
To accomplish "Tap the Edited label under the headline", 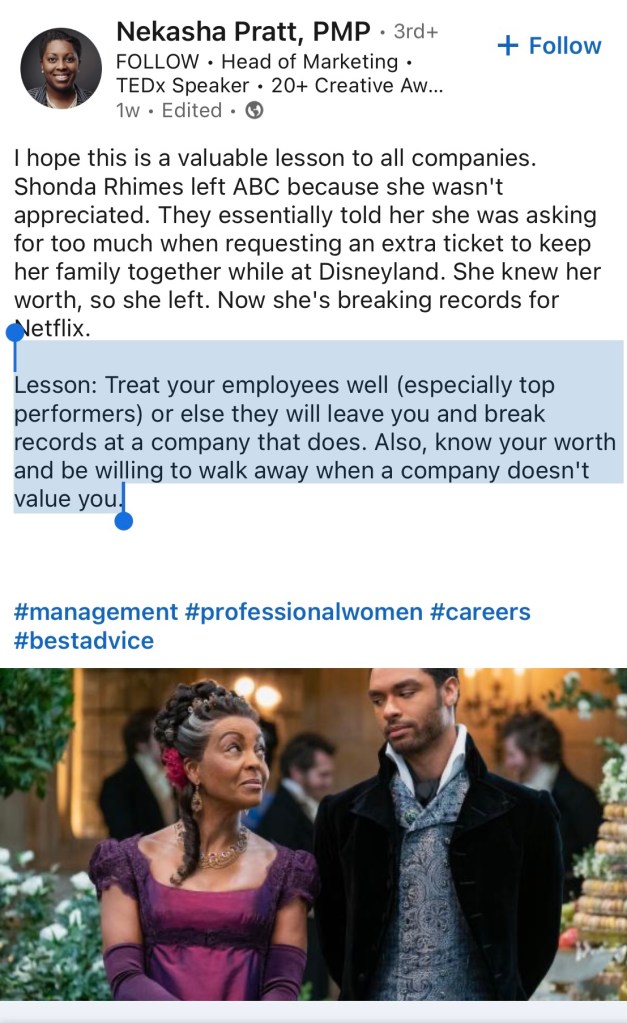I will 191,111.
